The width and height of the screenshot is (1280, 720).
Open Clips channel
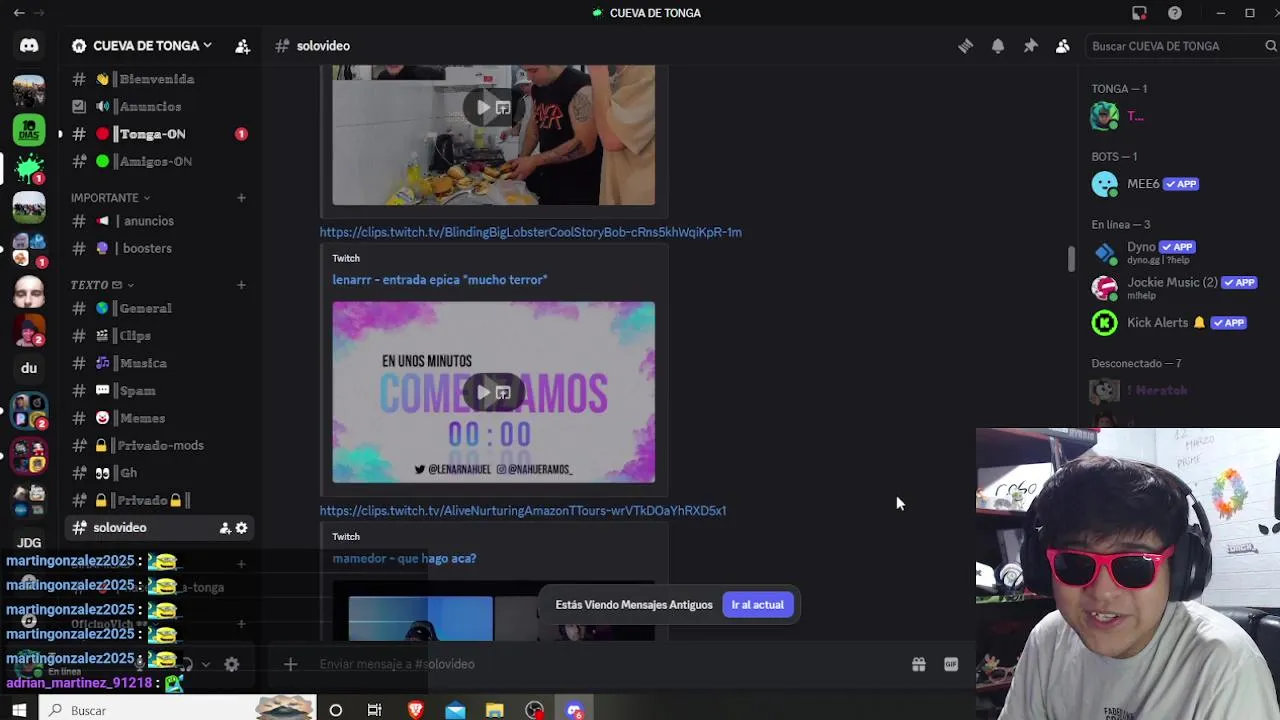160,336
